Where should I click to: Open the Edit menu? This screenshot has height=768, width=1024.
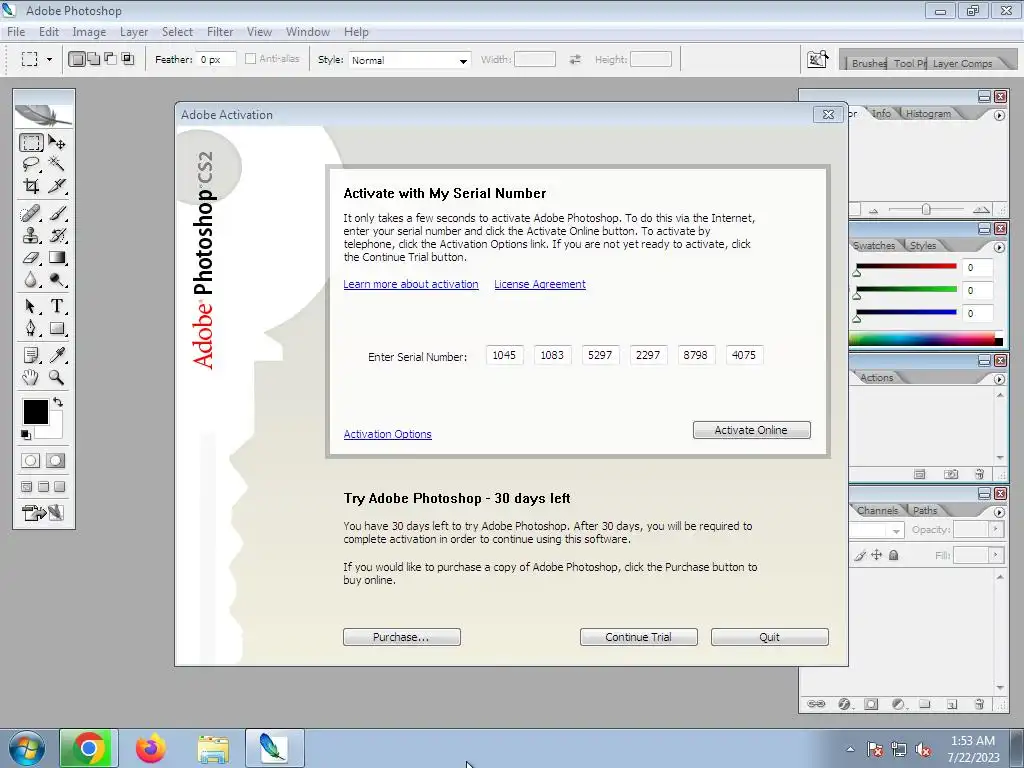(48, 31)
